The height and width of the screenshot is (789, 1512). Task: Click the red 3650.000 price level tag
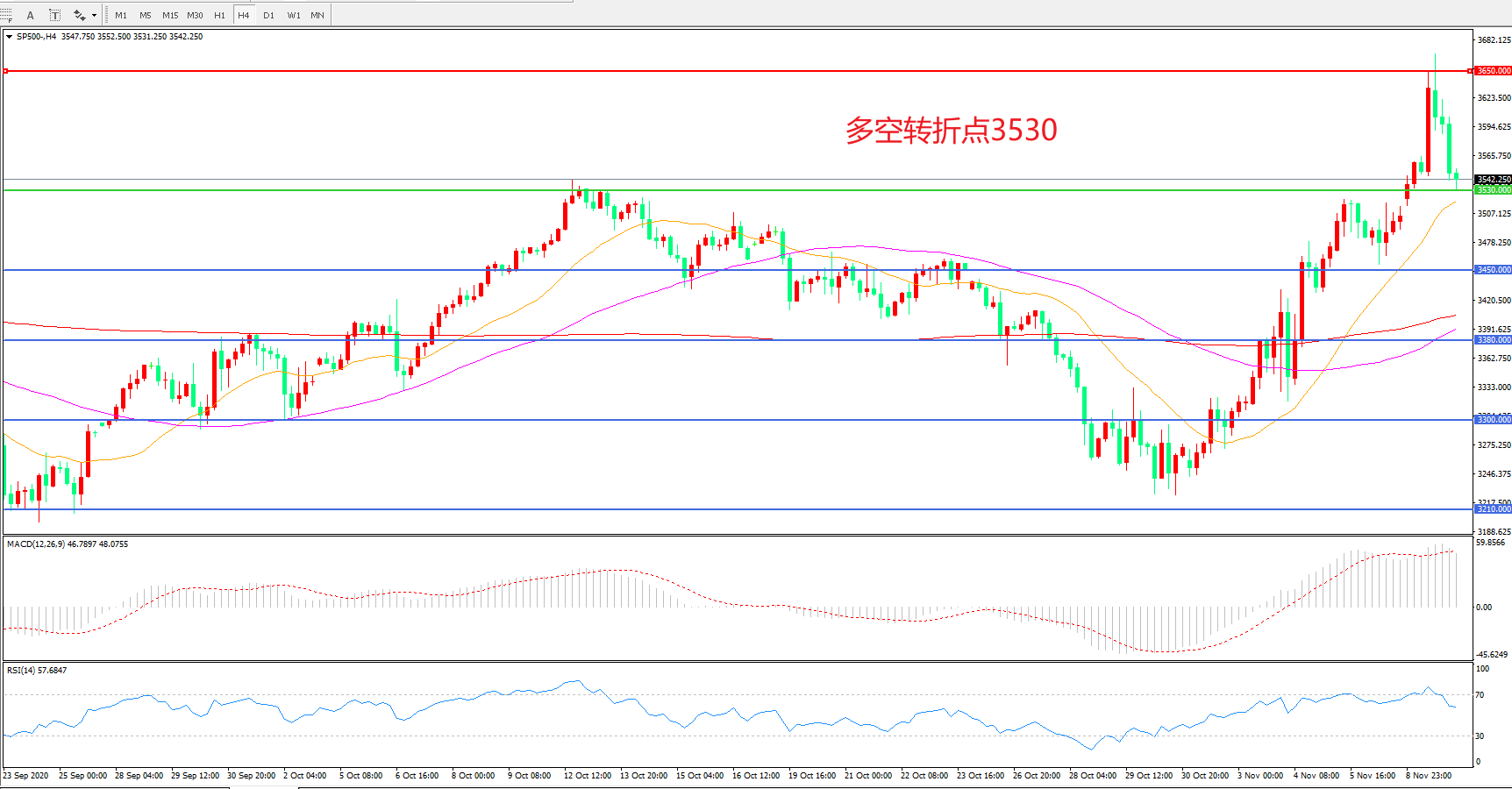tap(1492, 71)
